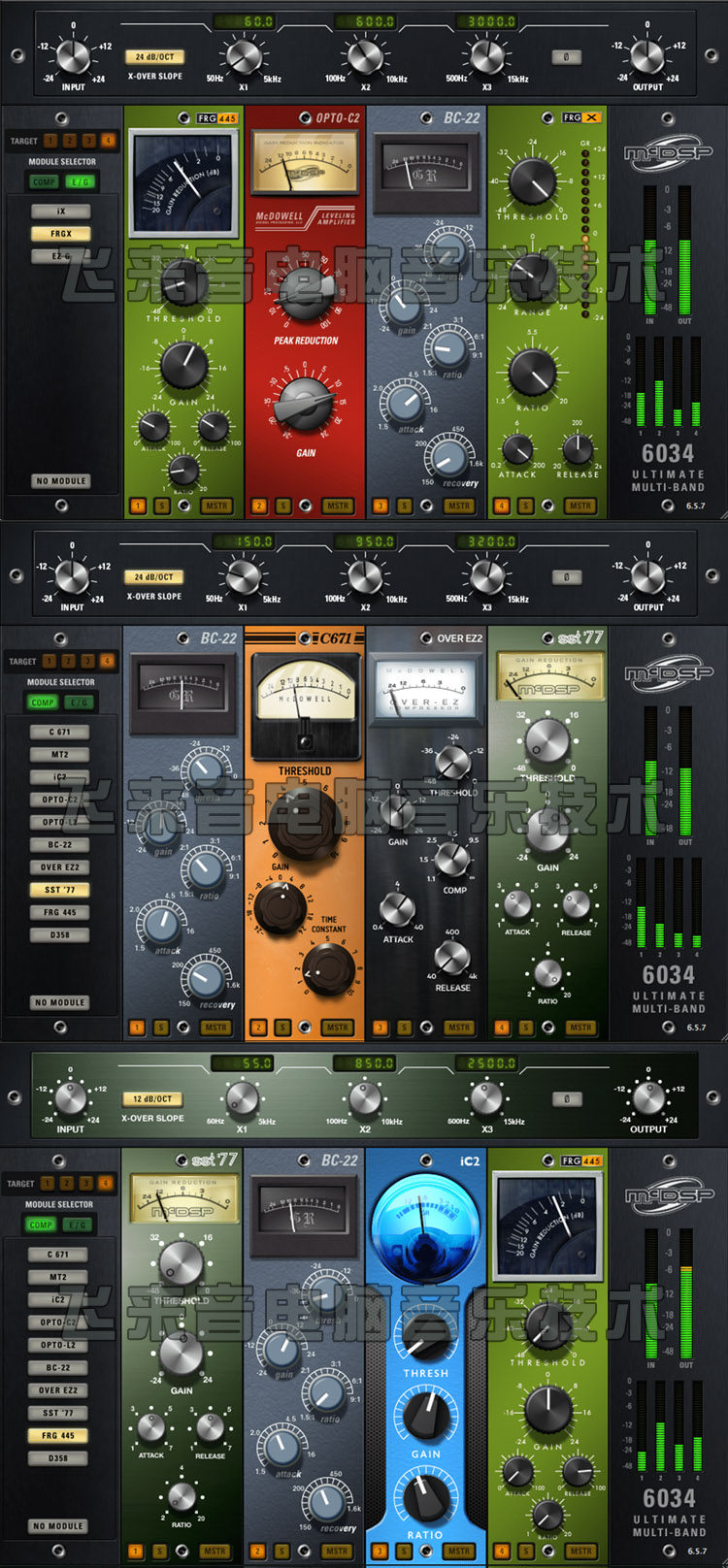
Task: Click the bypass circle beneath the iC2 module
Action: tap(426, 1551)
